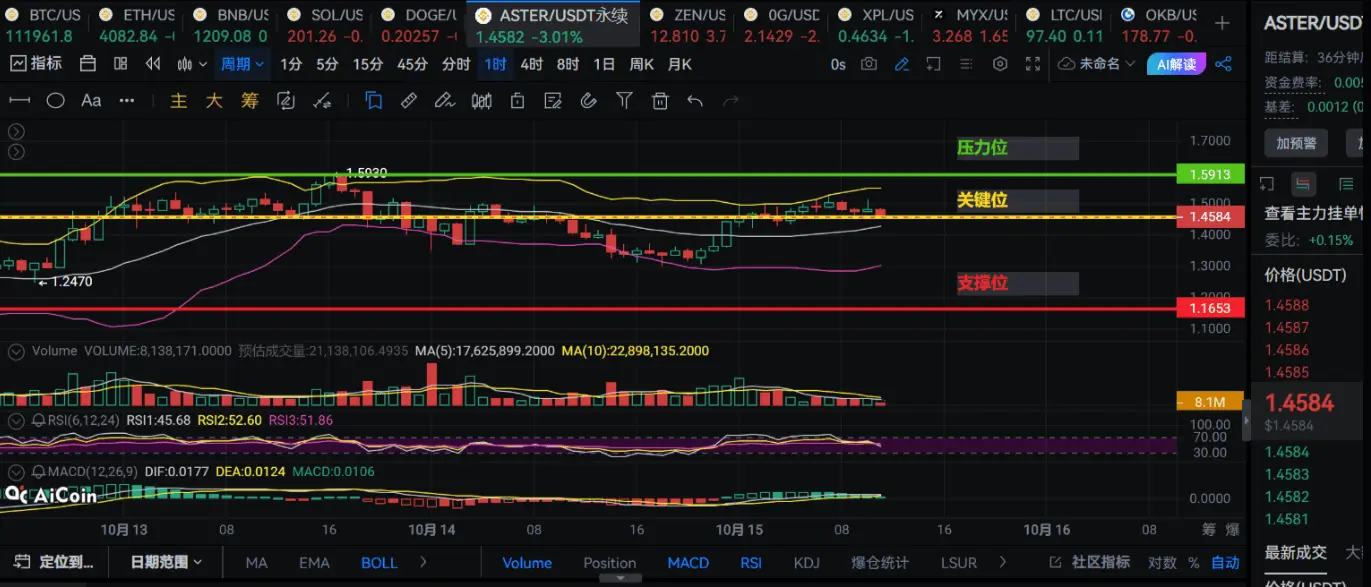Click the green 1.5913 price line label
The width and height of the screenshot is (1371, 587).
(1211, 175)
